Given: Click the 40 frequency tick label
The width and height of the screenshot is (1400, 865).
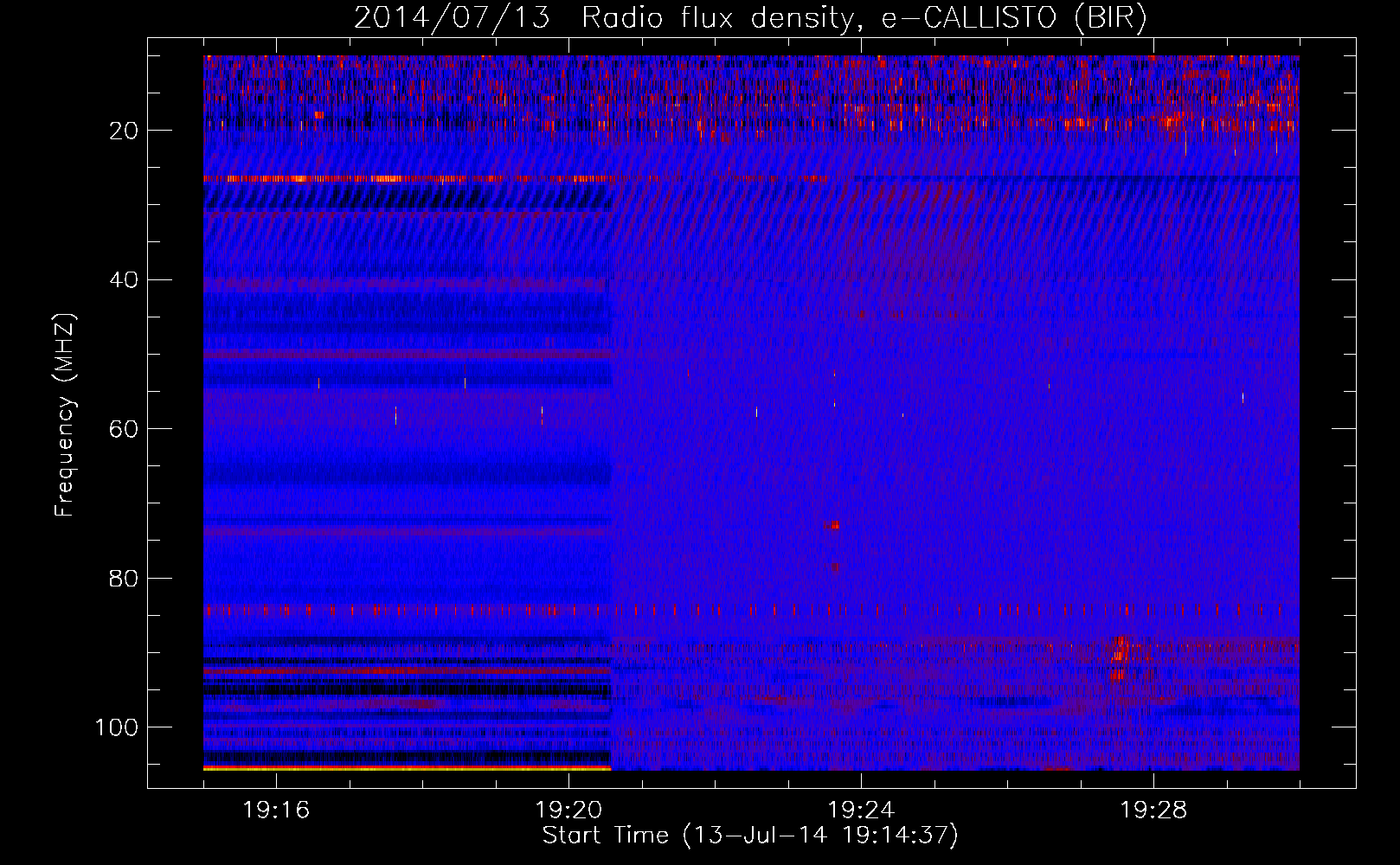Looking at the screenshot, I should coord(124,280).
